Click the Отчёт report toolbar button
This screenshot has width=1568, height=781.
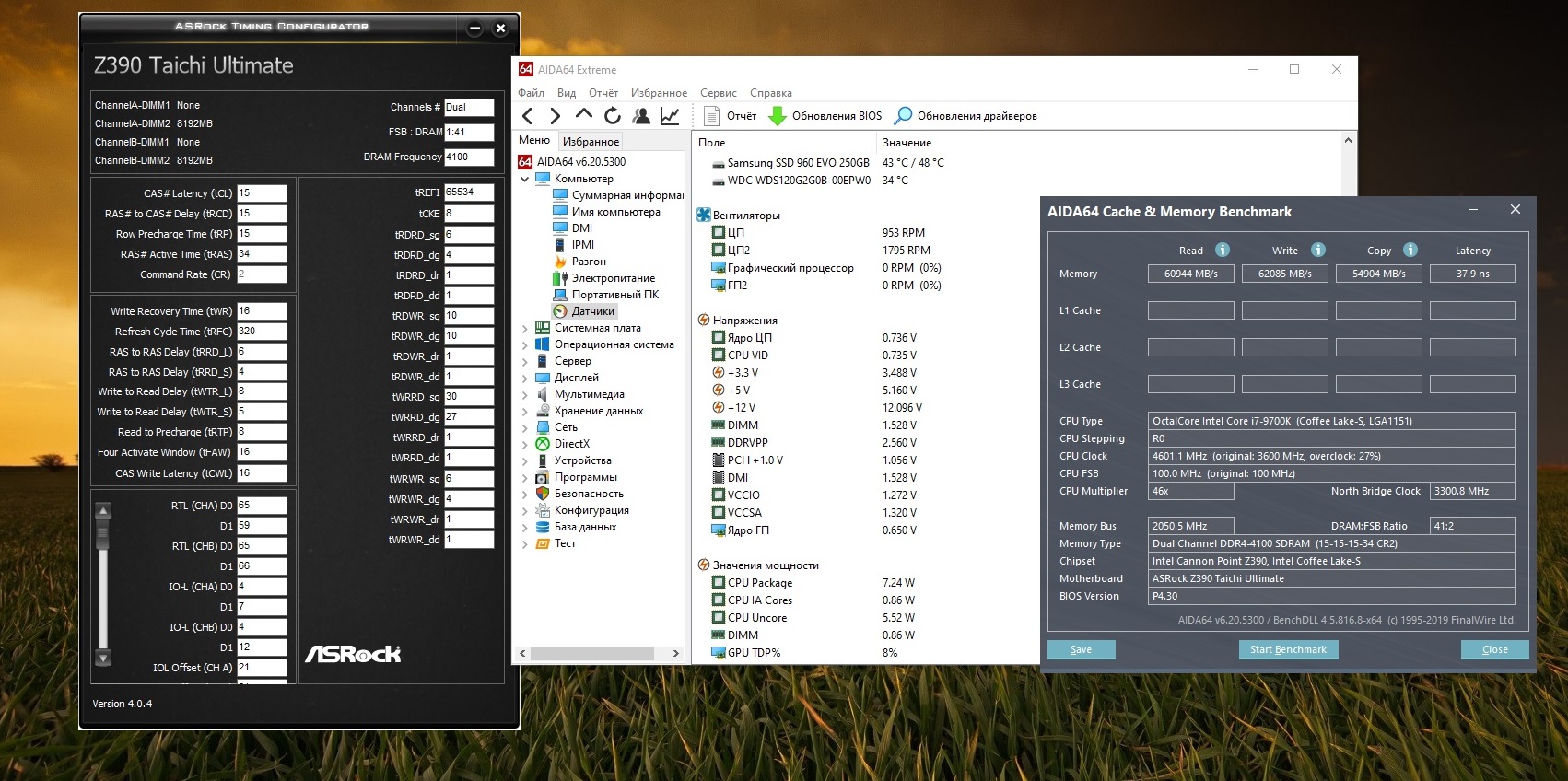coord(730,116)
